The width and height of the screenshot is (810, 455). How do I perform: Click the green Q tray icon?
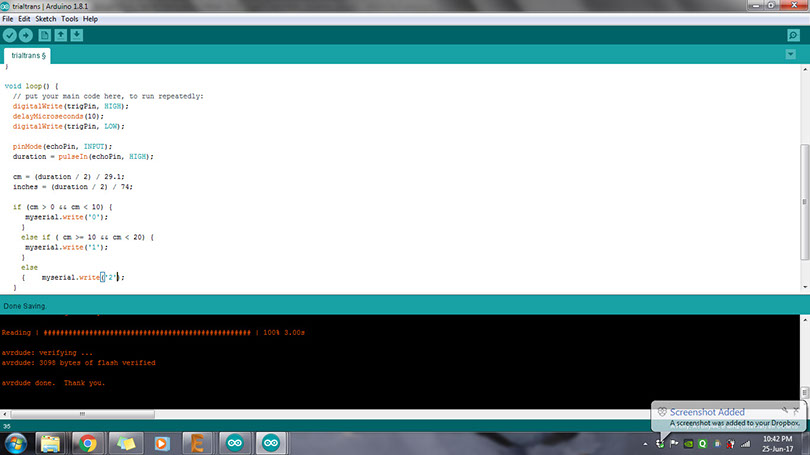(x=702, y=444)
